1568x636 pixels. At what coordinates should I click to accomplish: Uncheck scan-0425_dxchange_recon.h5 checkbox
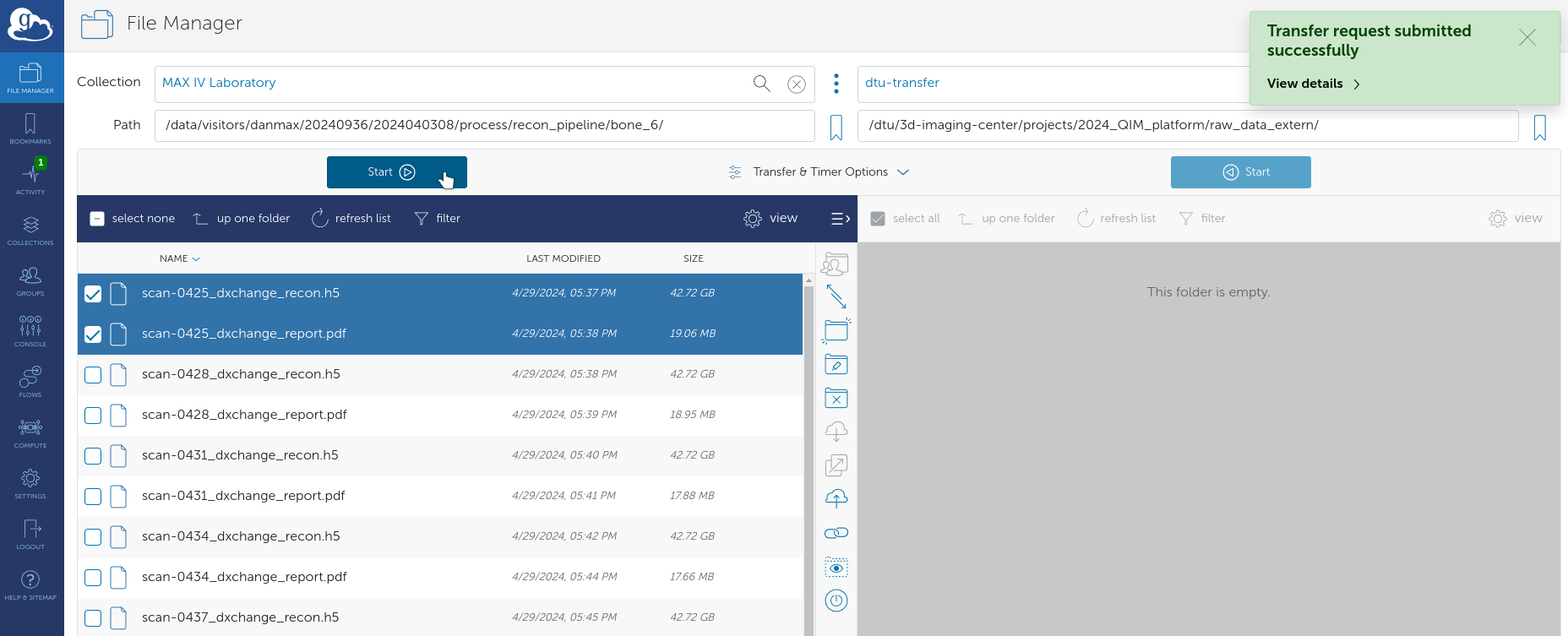click(93, 294)
